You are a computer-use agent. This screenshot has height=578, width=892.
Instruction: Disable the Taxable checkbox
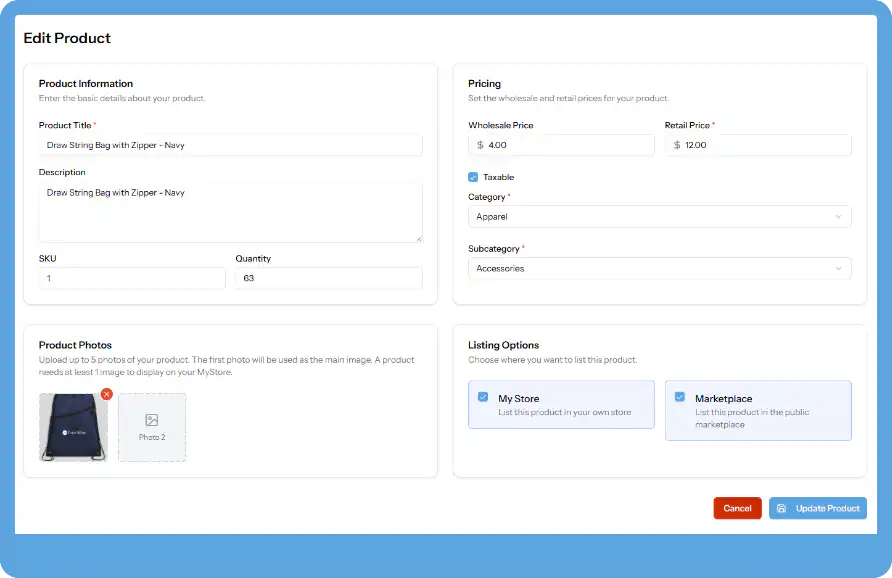point(473,175)
